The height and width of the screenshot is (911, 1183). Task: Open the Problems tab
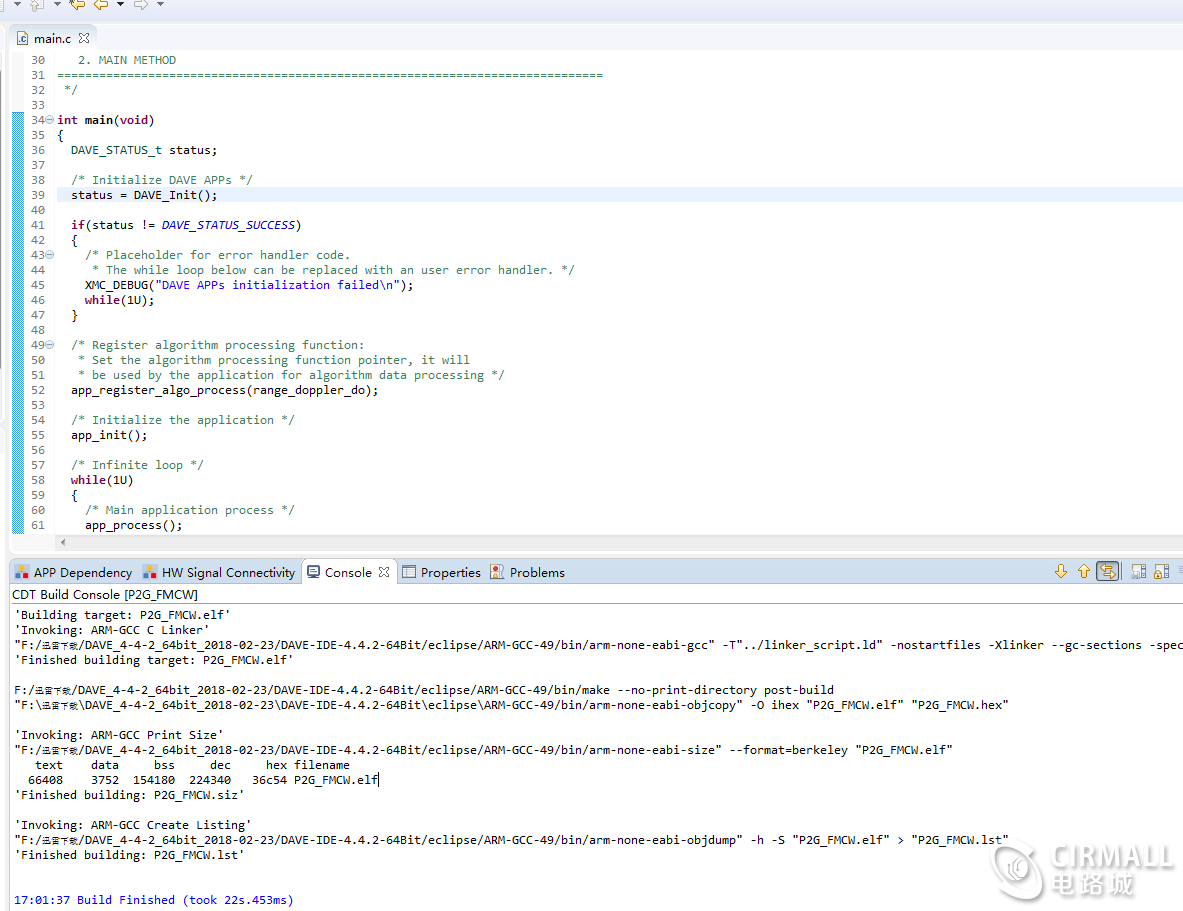pos(528,573)
